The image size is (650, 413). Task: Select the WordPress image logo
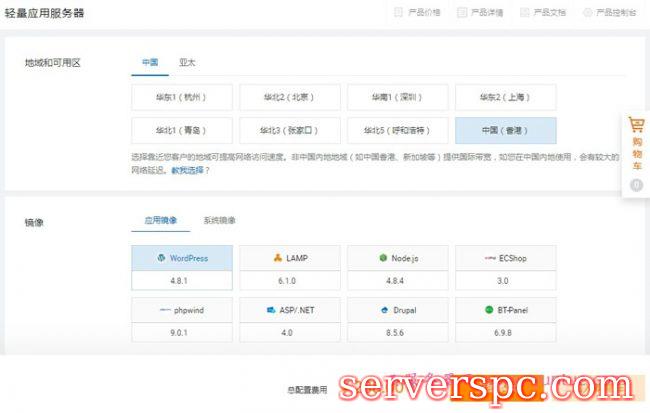[x=160, y=258]
